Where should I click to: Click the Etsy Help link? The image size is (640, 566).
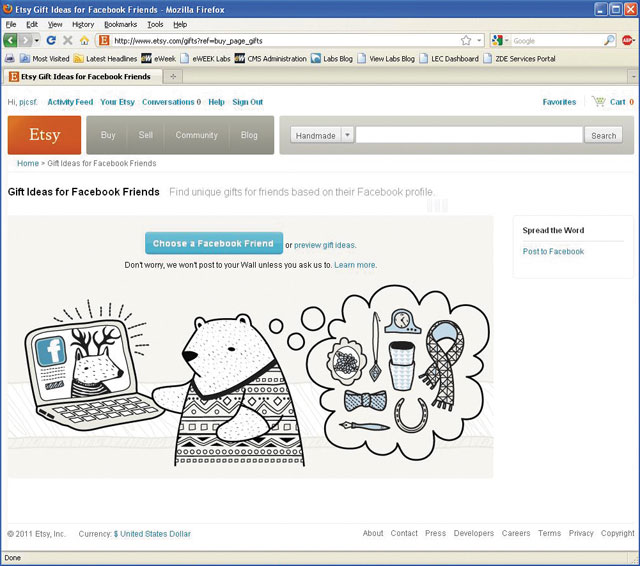coord(216,102)
